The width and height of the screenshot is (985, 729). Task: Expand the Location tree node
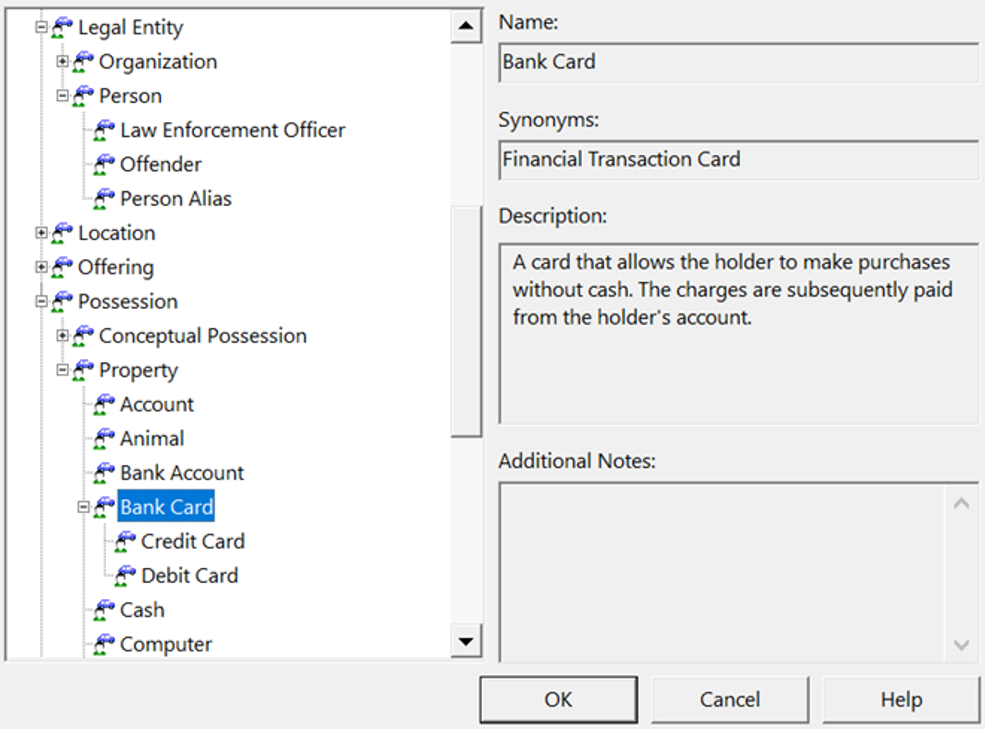(42, 233)
